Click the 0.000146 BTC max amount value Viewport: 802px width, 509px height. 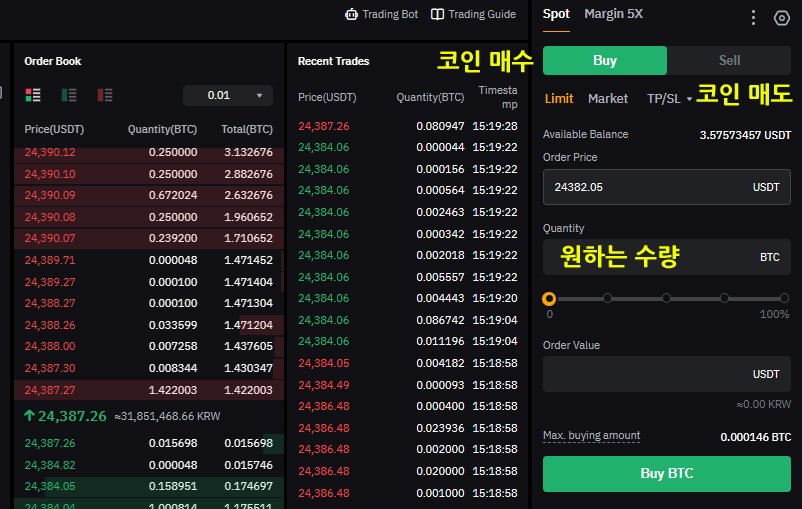coord(755,437)
